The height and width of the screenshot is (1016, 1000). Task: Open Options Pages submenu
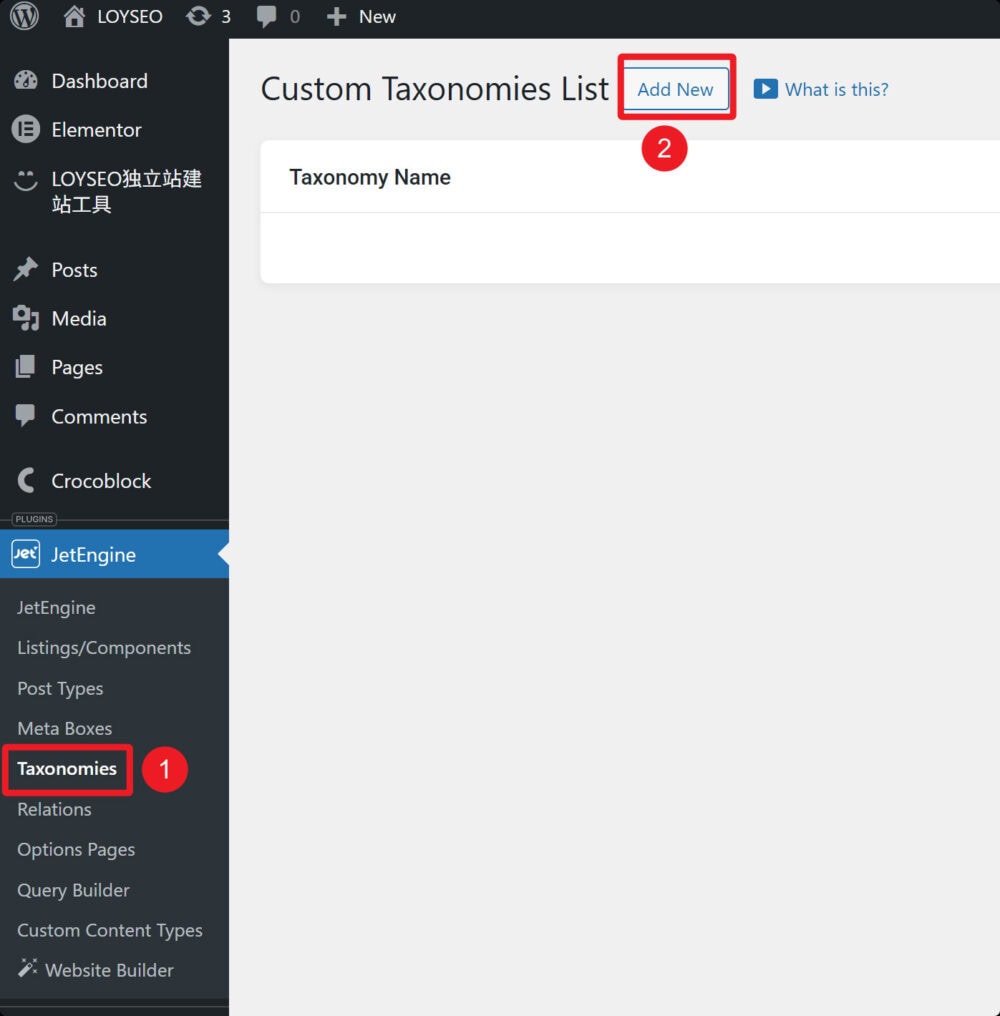[x=76, y=849]
